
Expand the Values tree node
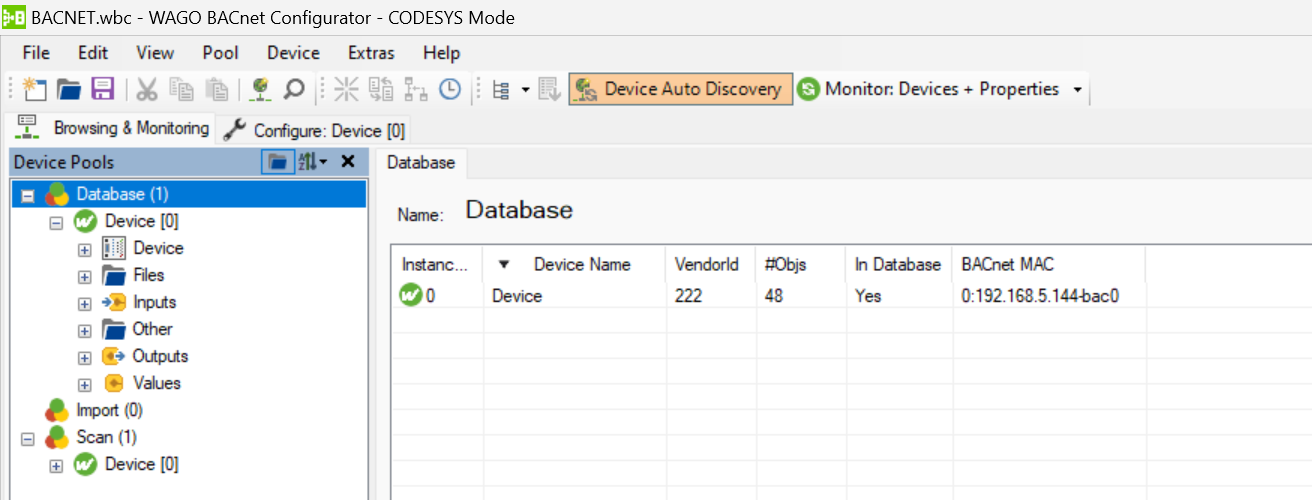pos(84,384)
